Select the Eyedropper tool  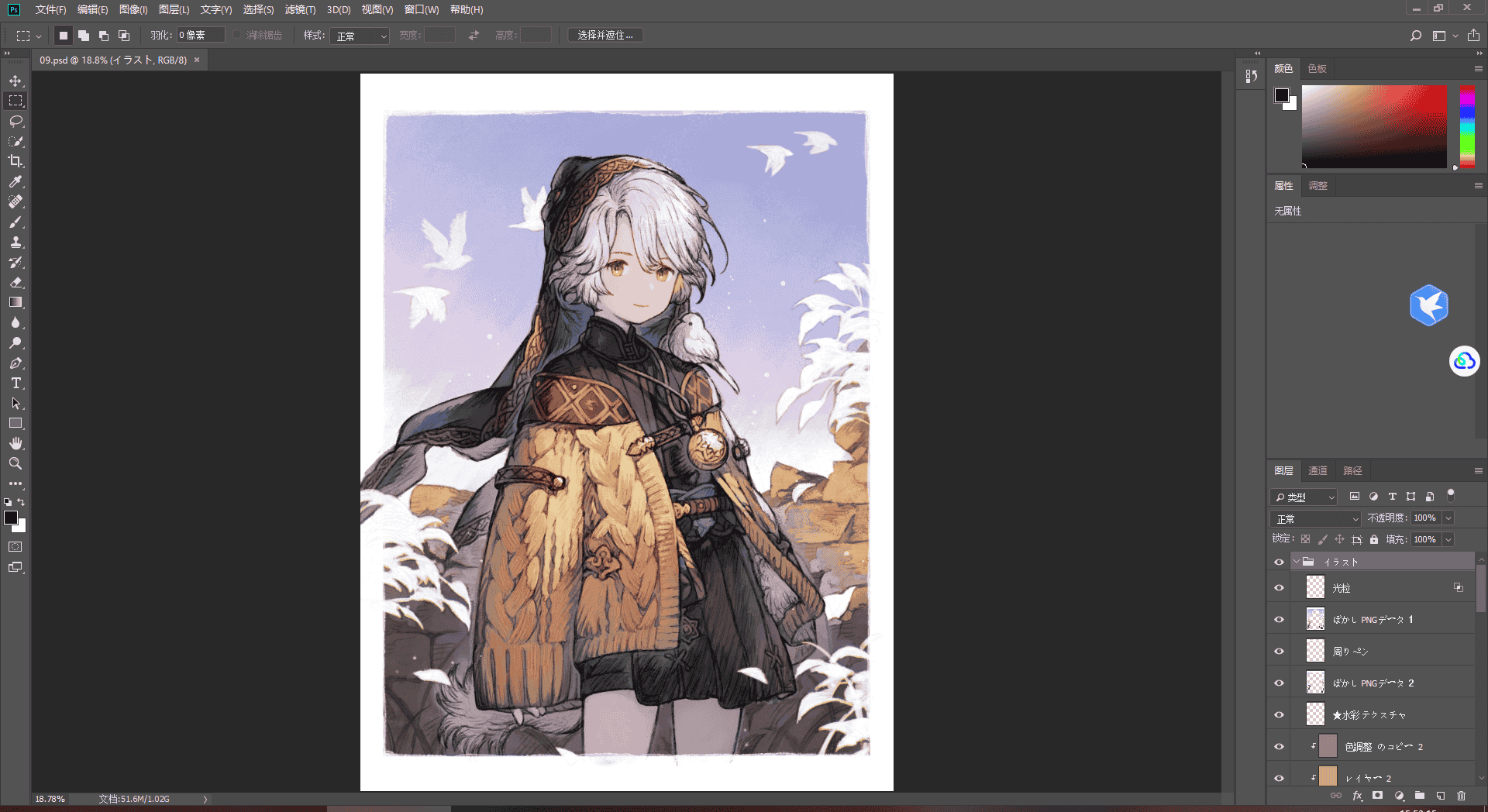[15, 181]
